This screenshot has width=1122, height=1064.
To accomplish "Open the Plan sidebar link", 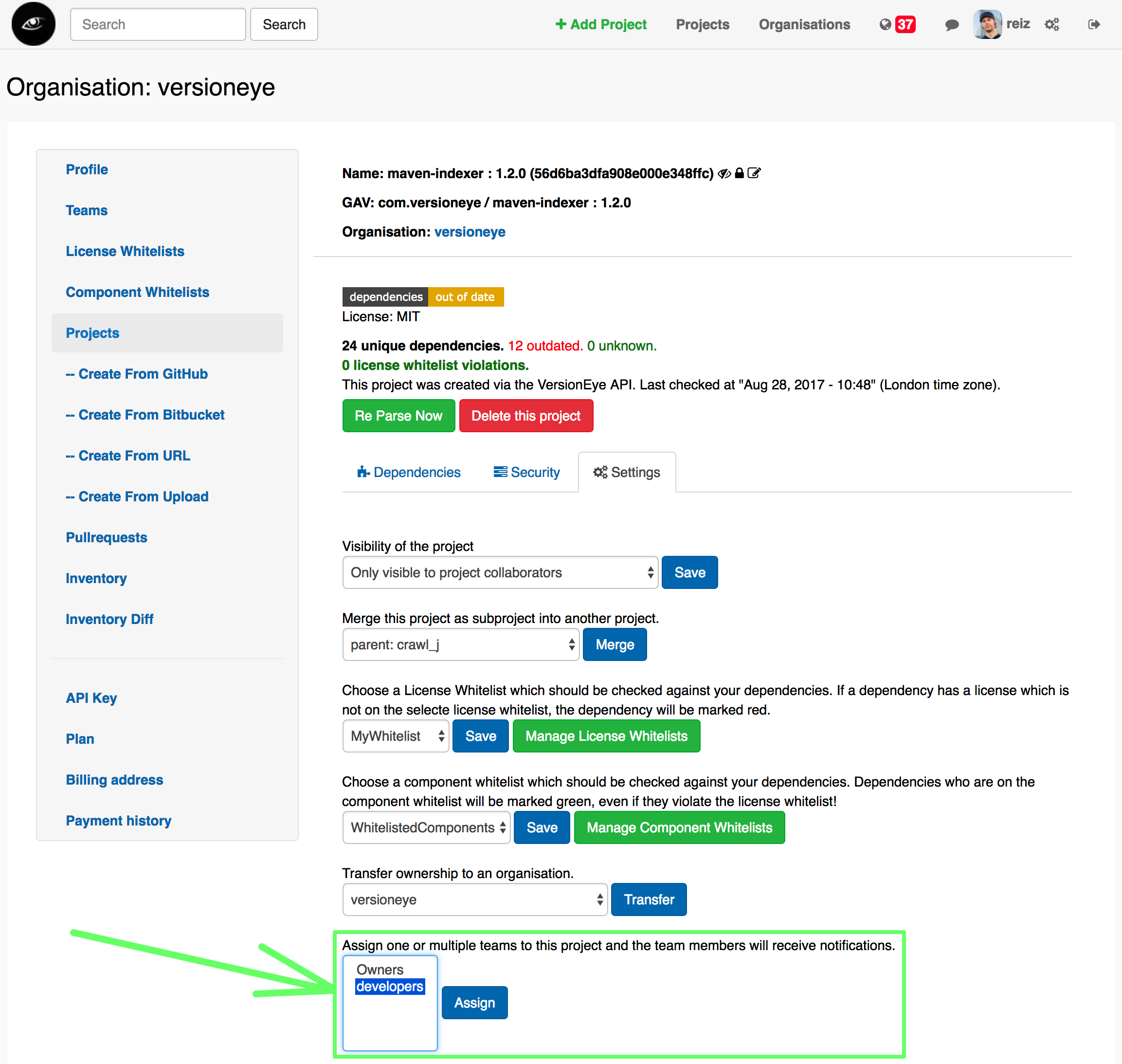I will pyautogui.click(x=80, y=738).
